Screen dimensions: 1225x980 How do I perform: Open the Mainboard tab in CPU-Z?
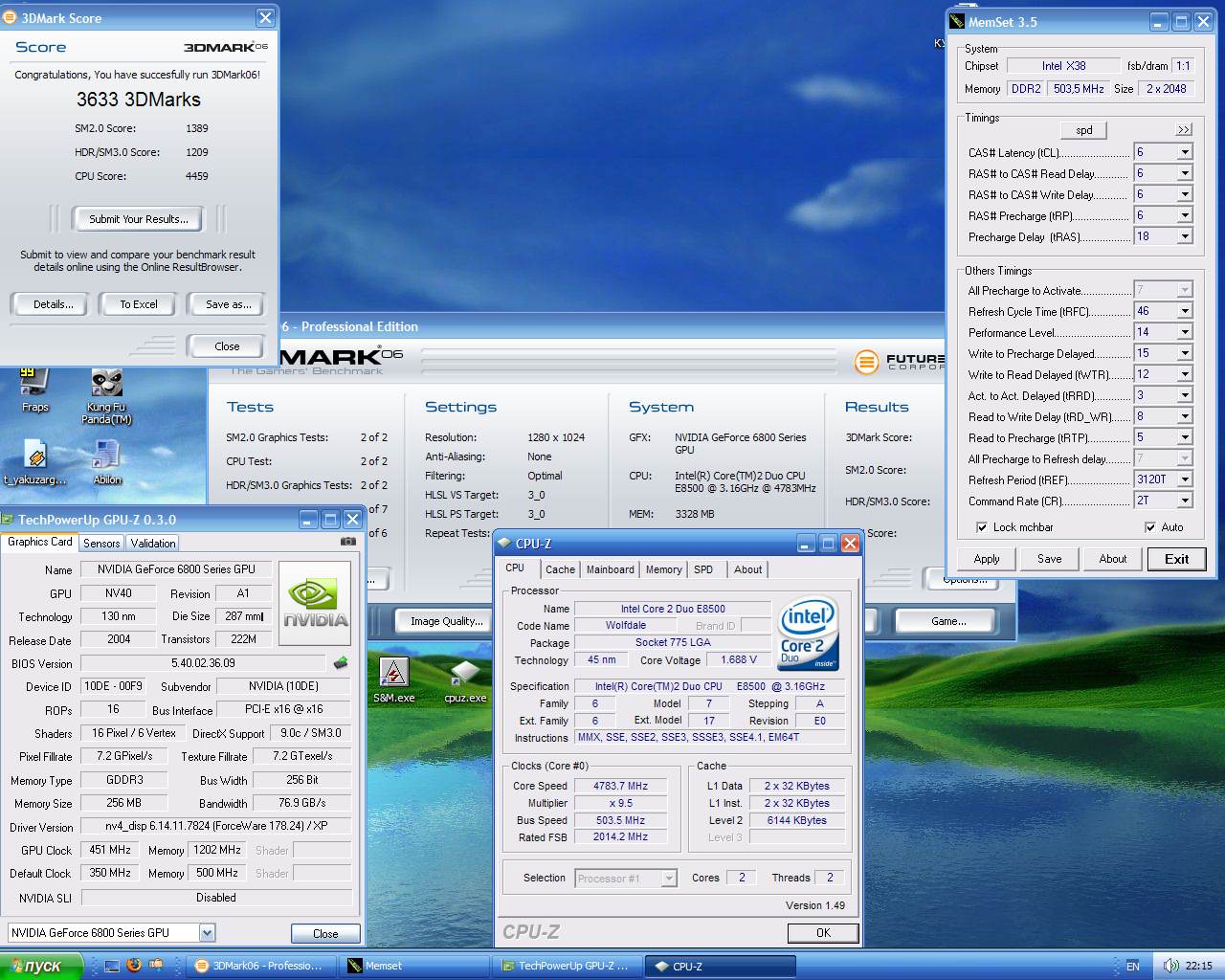tap(610, 569)
